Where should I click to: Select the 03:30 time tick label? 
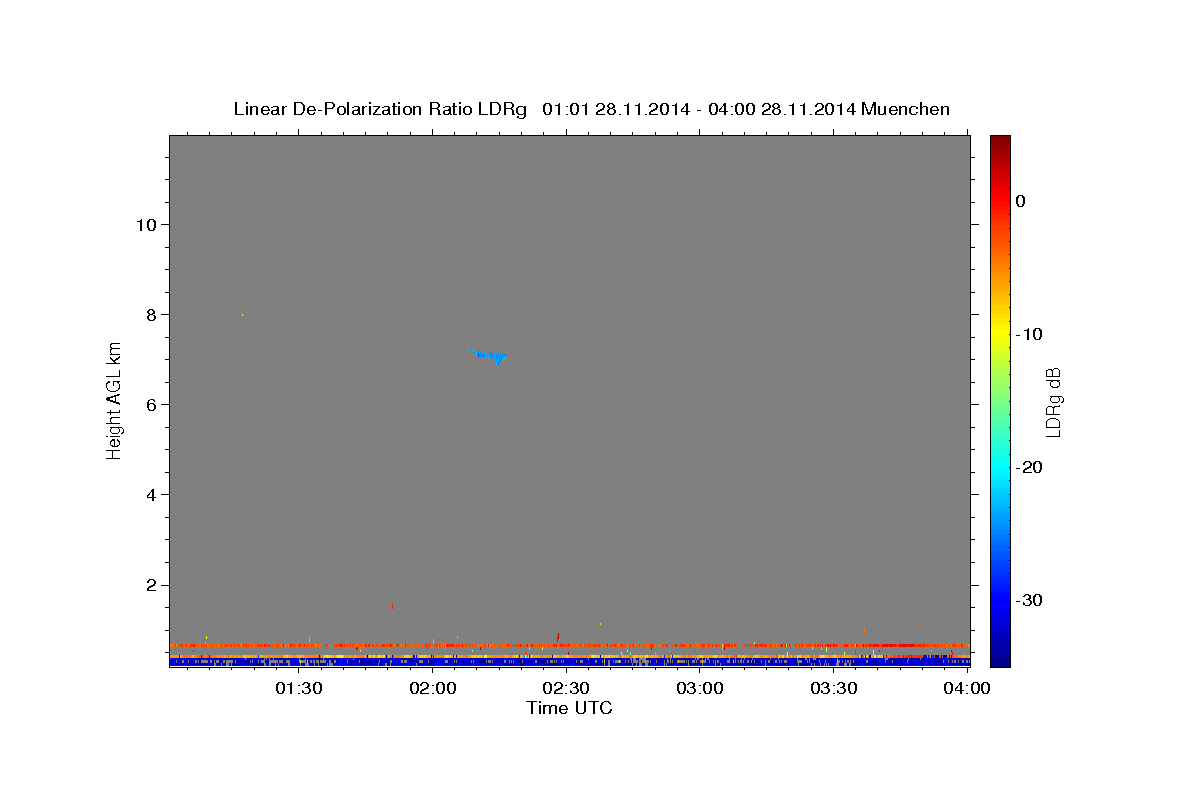[834, 688]
